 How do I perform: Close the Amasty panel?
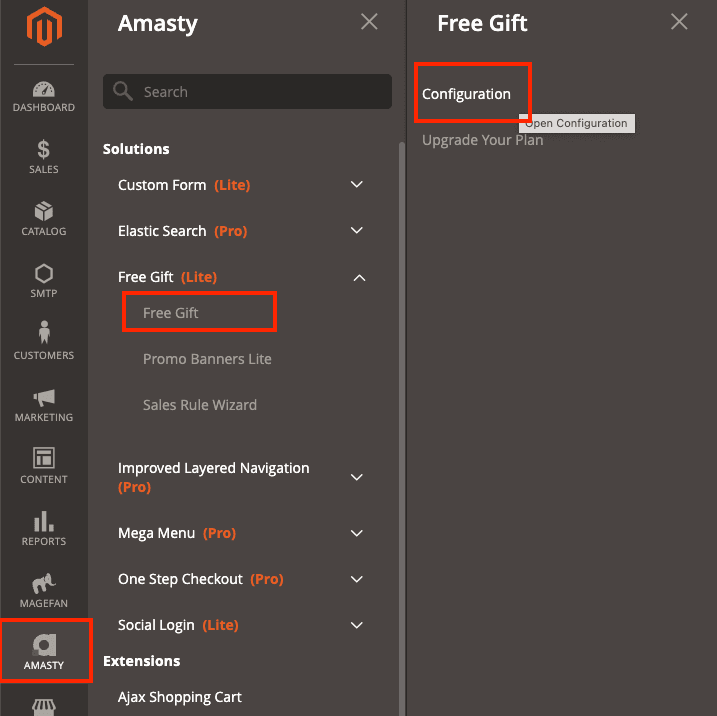click(x=369, y=21)
